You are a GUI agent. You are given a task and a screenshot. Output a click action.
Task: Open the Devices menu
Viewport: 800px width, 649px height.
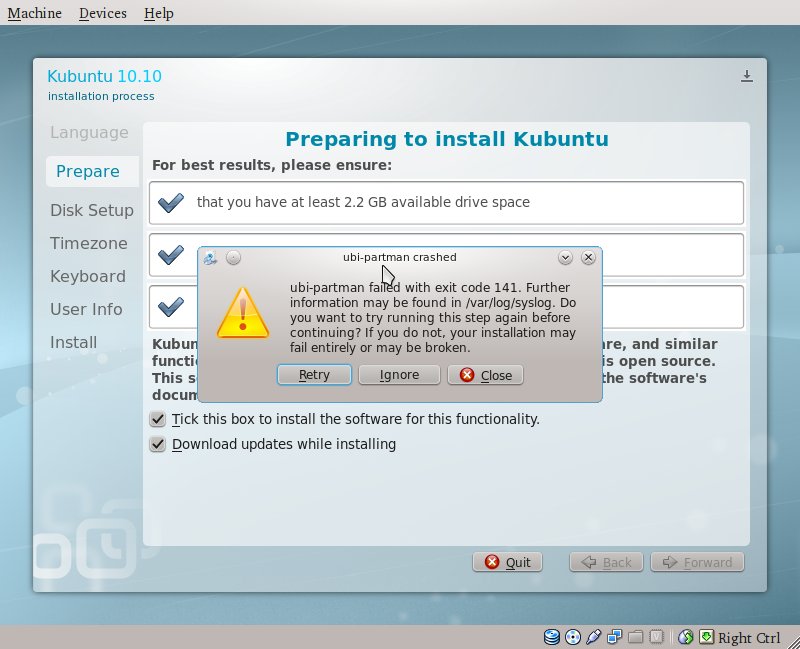(103, 13)
